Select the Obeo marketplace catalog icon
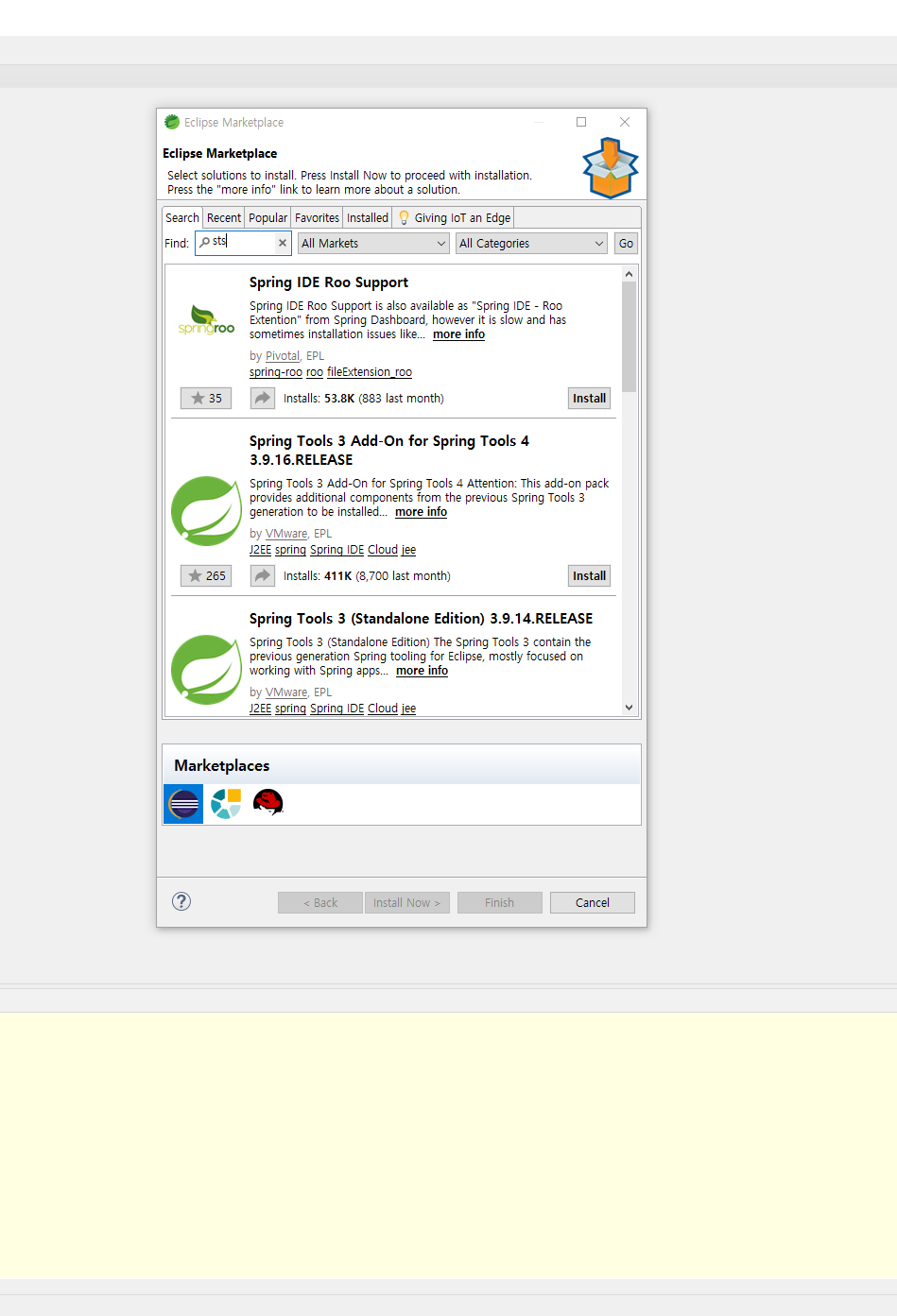The height and width of the screenshot is (1316, 897). tap(226, 804)
